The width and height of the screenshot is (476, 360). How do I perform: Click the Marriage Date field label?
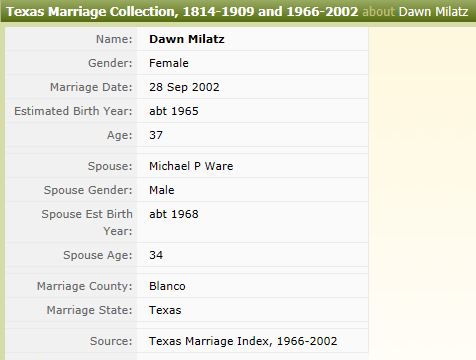(91, 87)
